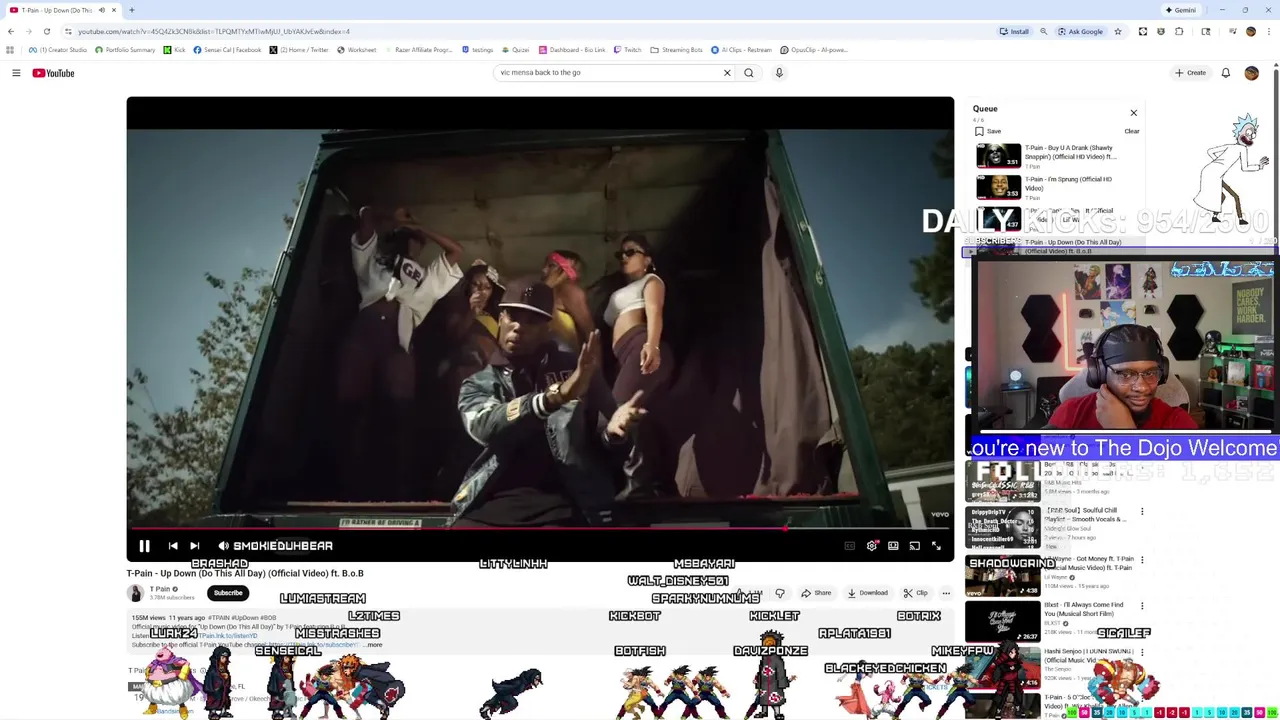This screenshot has width=1280, height=720.
Task: Open more actions three-dot menu
Action: (946, 593)
